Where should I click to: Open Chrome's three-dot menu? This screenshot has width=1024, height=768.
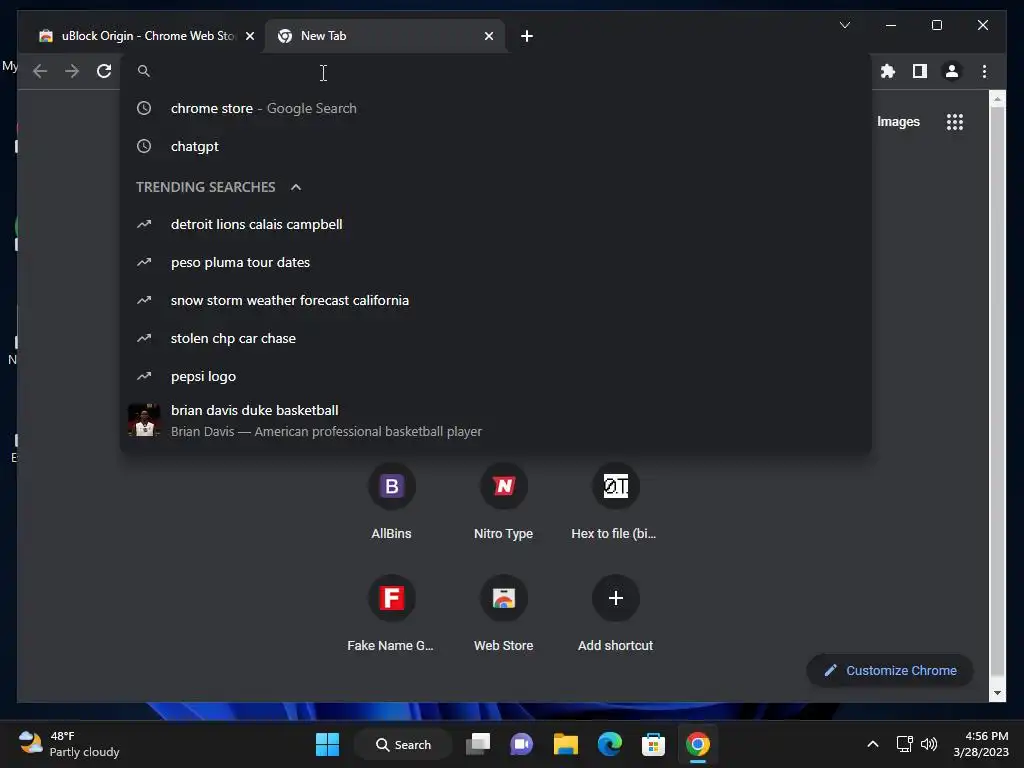point(984,71)
